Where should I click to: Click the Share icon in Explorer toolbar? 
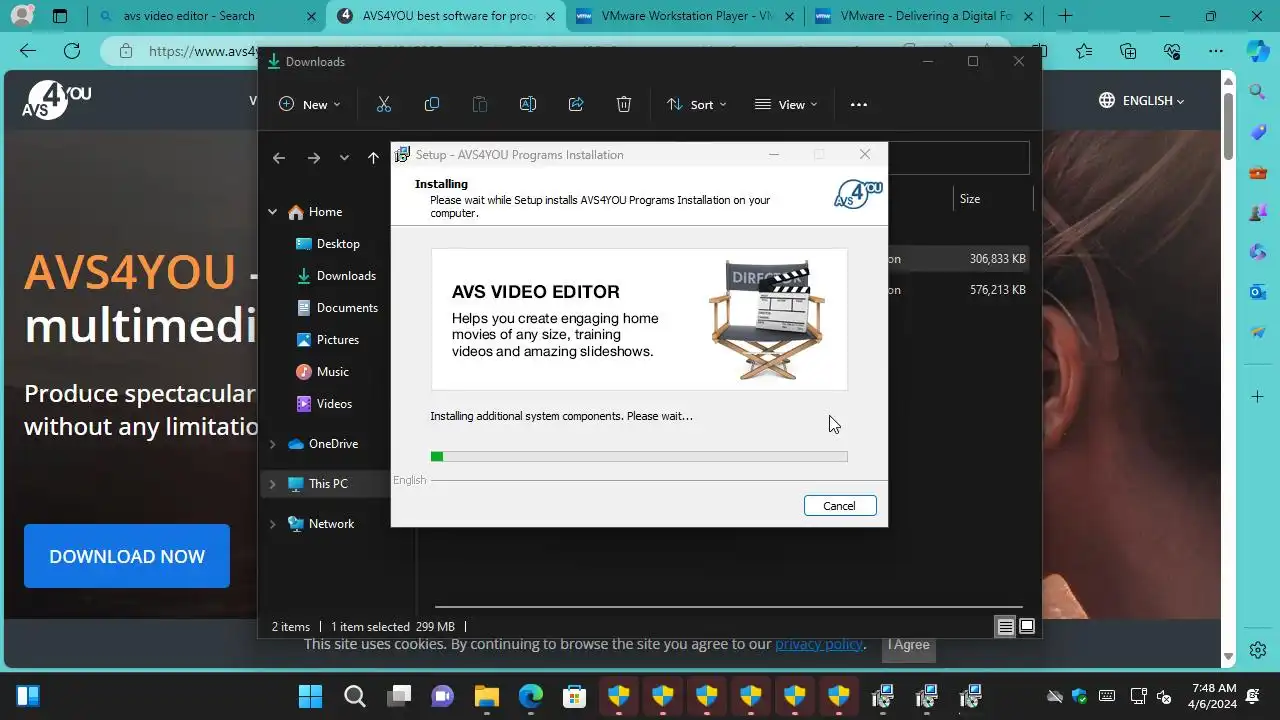576,104
